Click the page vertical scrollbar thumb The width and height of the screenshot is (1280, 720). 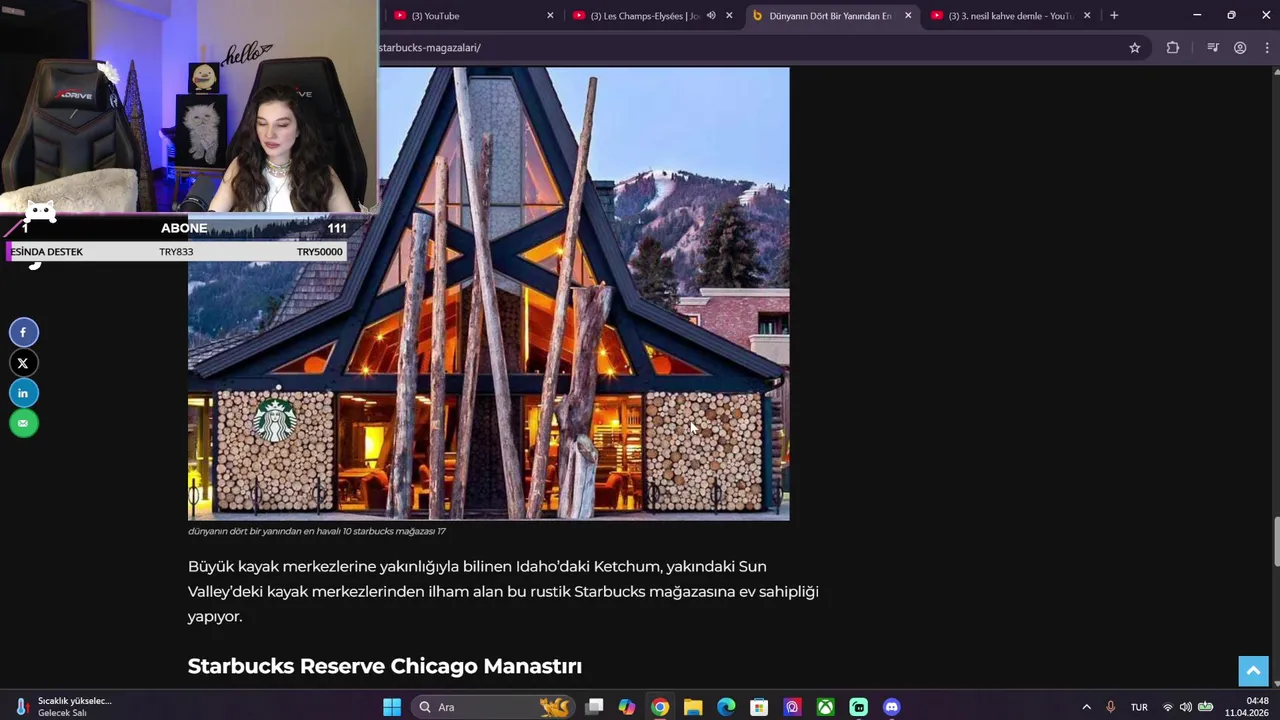(x=1275, y=541)
